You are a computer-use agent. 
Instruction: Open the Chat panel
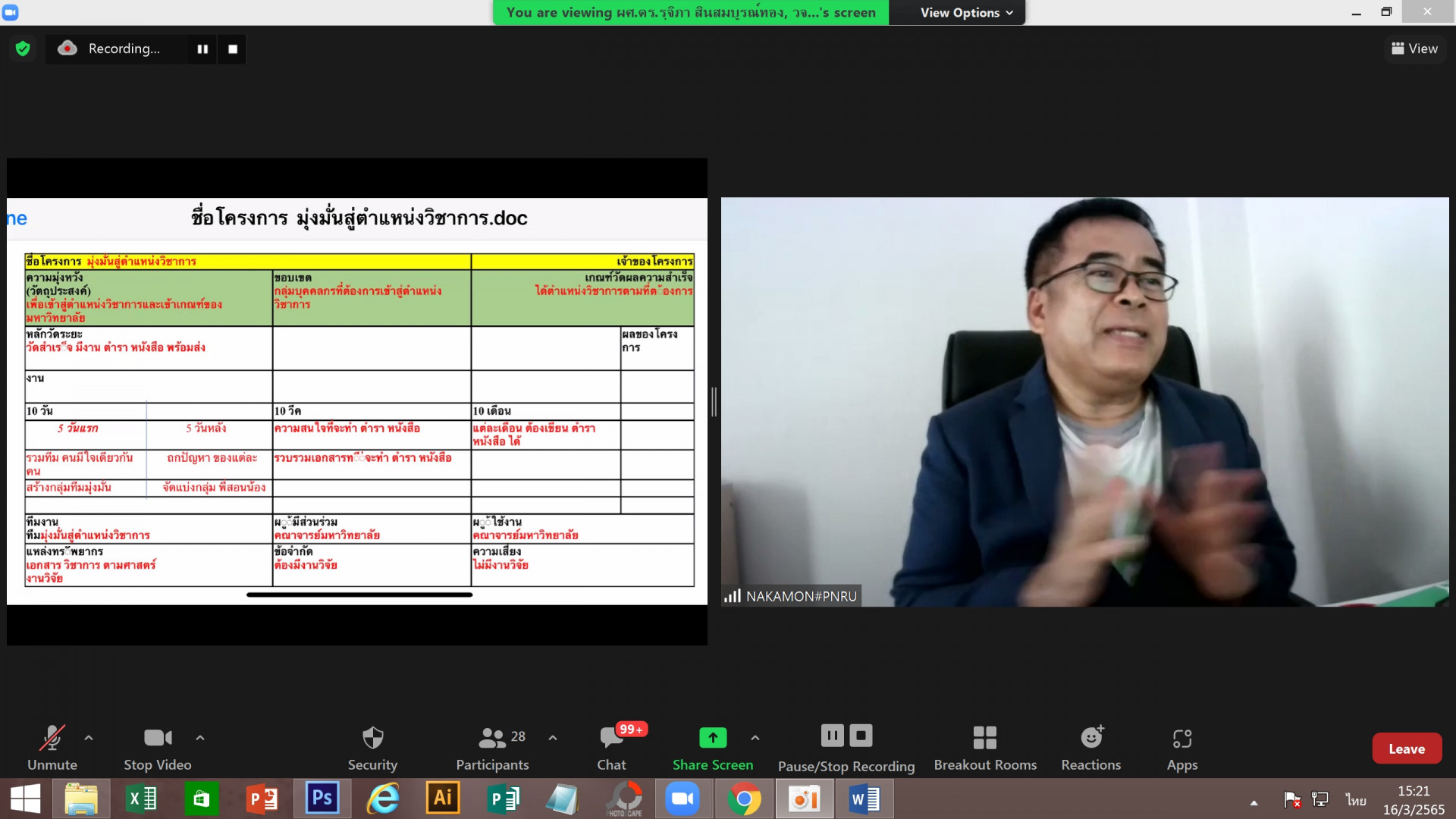click(x=612, y=748)
